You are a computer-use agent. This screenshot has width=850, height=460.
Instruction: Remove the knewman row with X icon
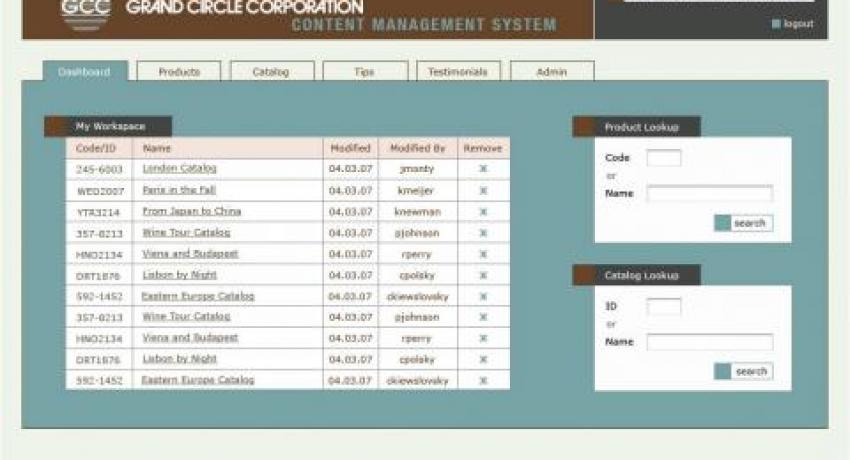[483, 212]
